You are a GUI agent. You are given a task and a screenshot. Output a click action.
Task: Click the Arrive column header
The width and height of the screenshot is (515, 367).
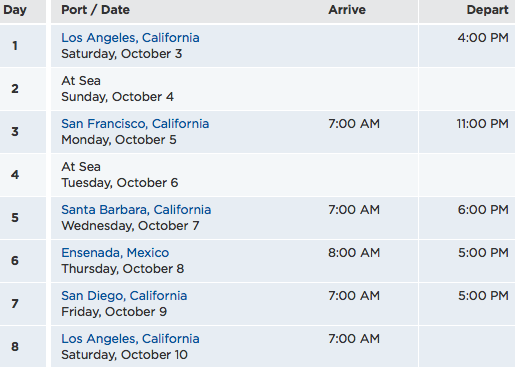click(347, 10)
